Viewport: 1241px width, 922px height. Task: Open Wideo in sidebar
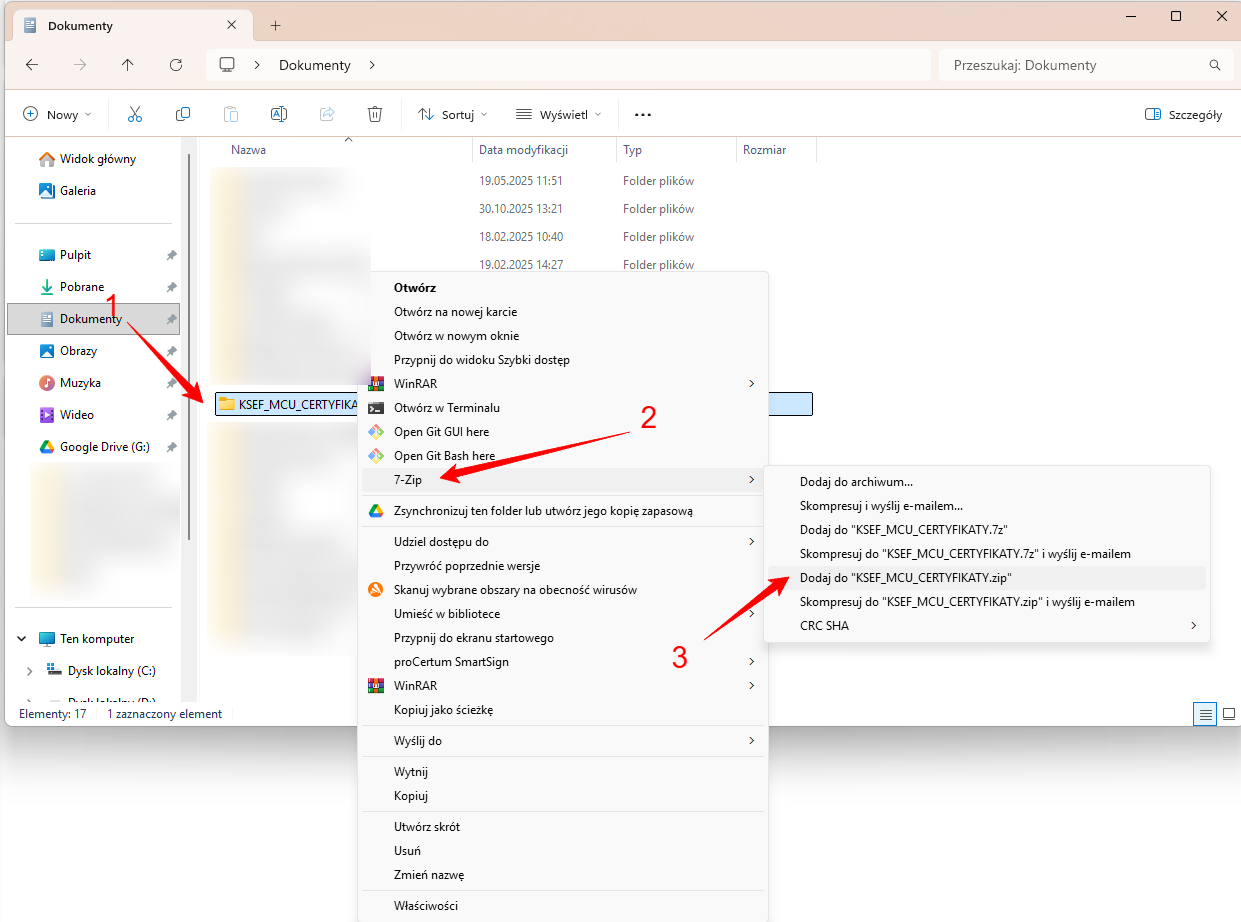[77, 415]
